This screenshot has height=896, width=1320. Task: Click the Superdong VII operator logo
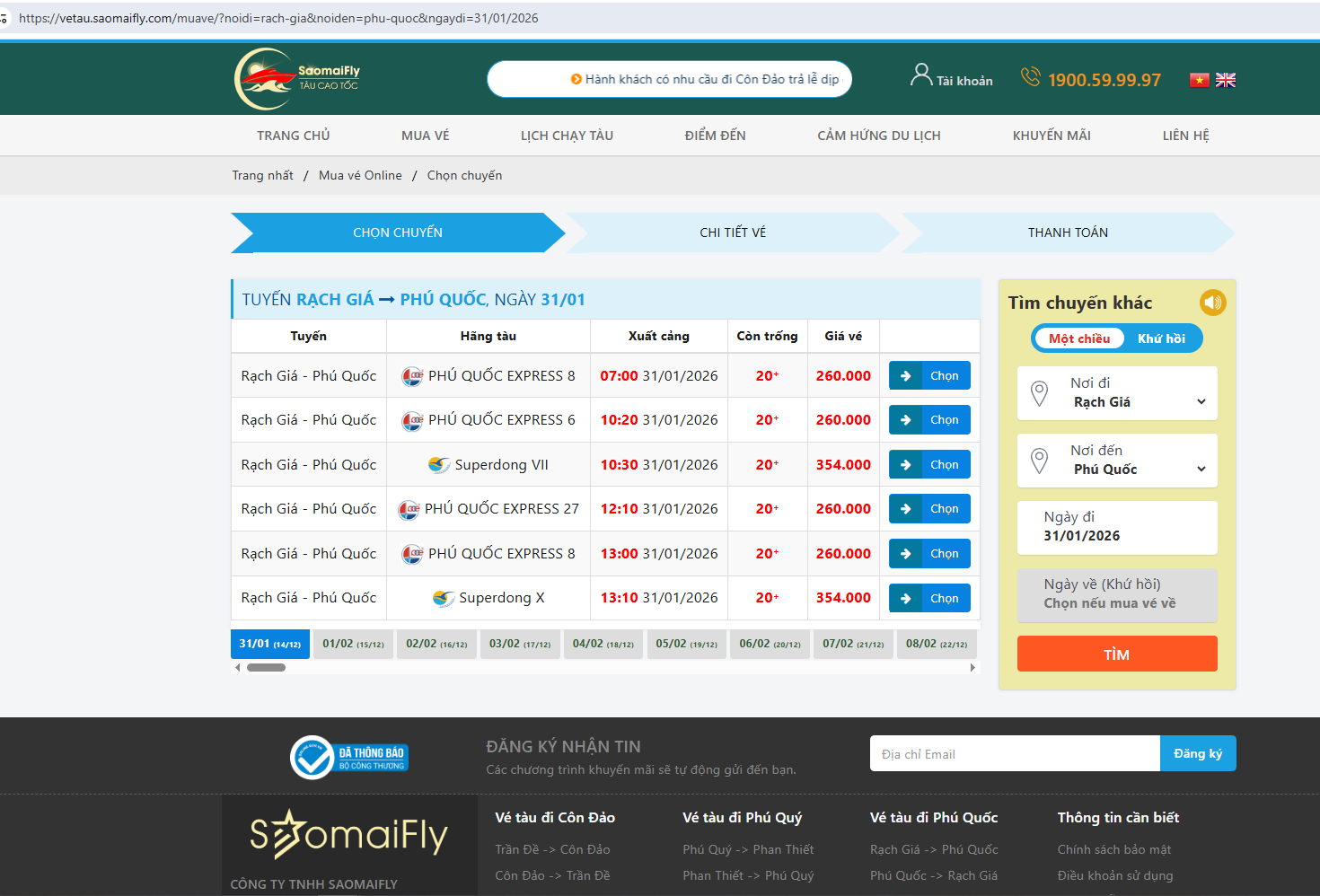click(x=438, y=465)
